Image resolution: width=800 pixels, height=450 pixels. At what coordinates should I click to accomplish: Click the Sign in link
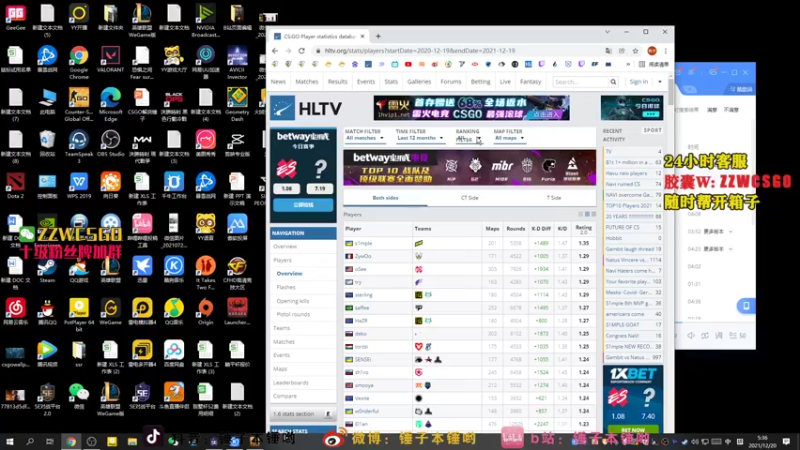638,82
